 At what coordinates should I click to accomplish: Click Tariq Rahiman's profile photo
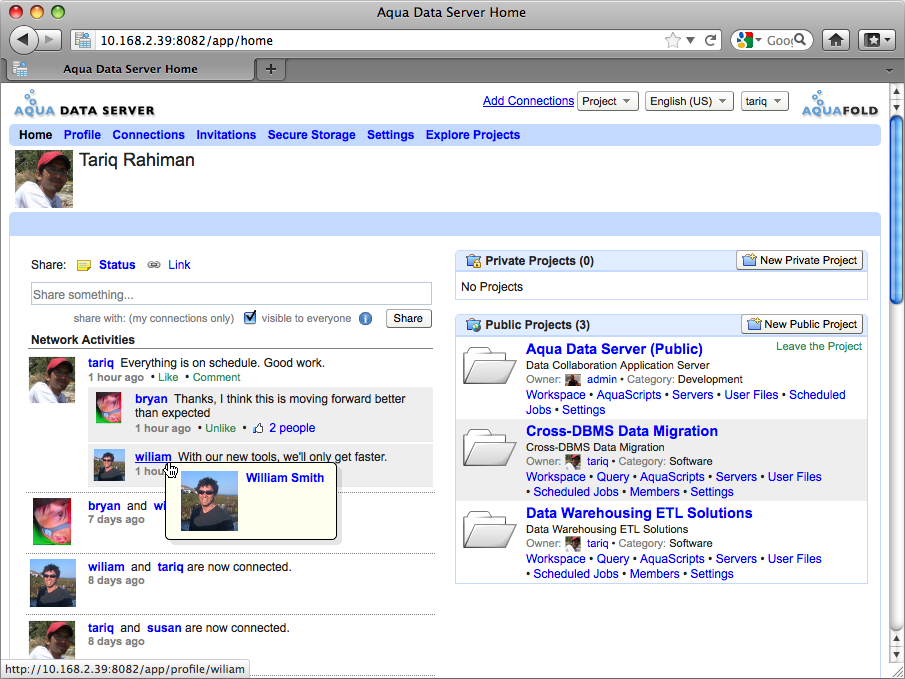pos(44,179)
